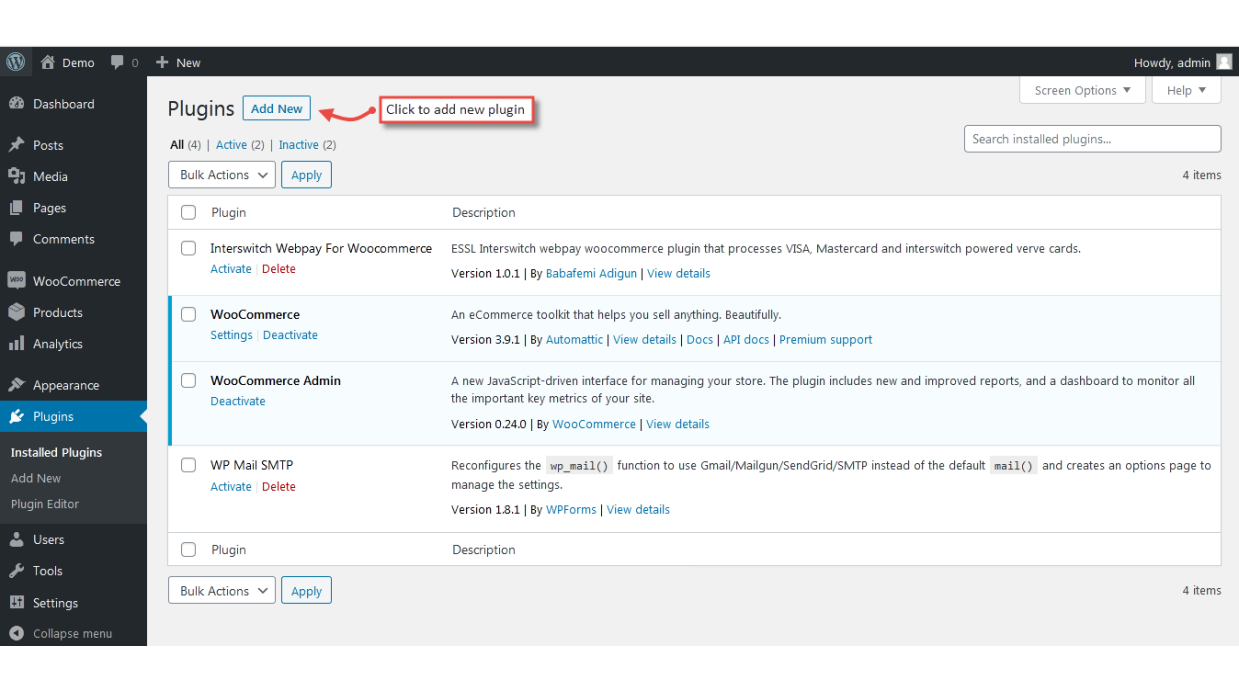This screenshot has height=690, width=1239.
Task: Activate the WP Mail SMTP plugin
Action: click(231, 487)
